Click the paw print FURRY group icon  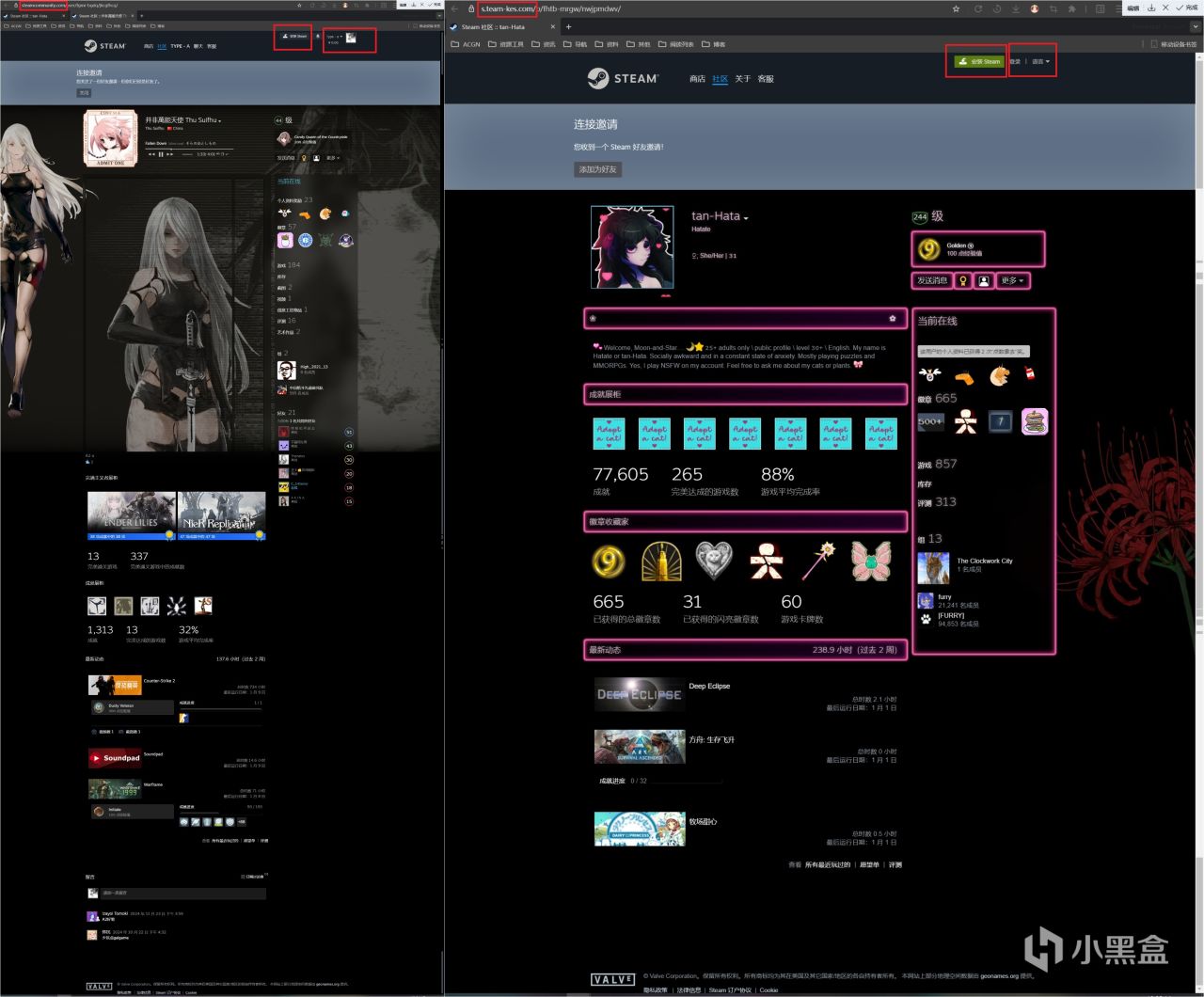click(x=926, y=619)
